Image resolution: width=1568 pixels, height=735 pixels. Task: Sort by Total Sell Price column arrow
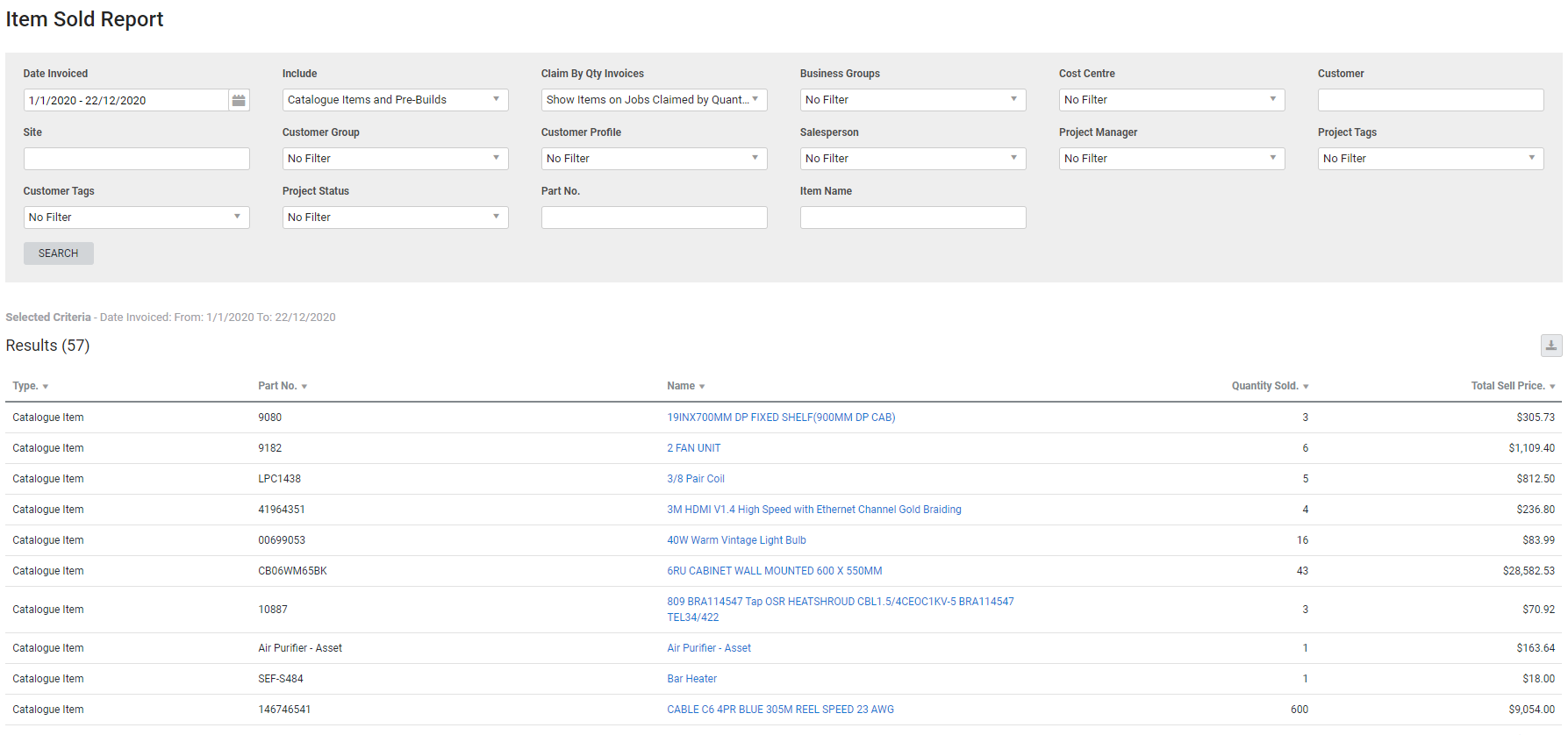point(1552,387)
